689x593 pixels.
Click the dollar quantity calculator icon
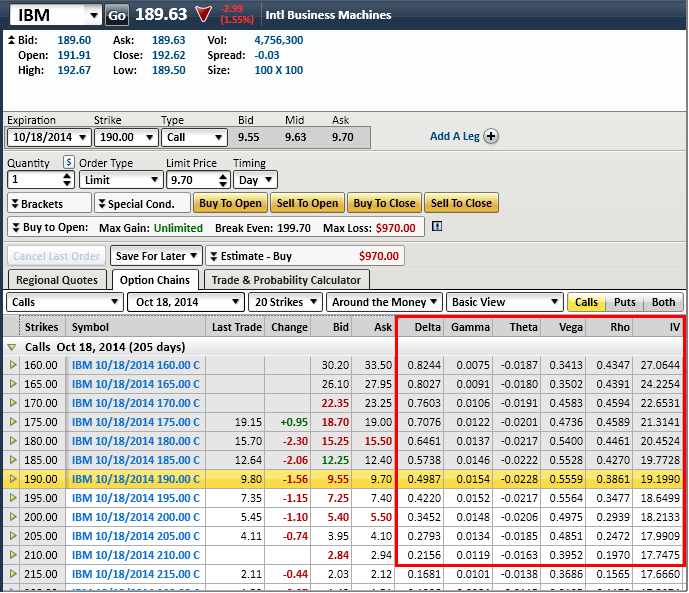[x=68, y=162]
